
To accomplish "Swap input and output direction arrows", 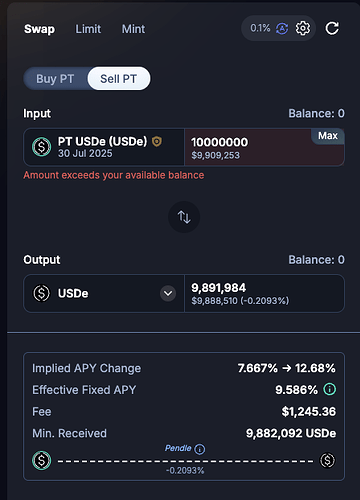I will click(184, 217).
